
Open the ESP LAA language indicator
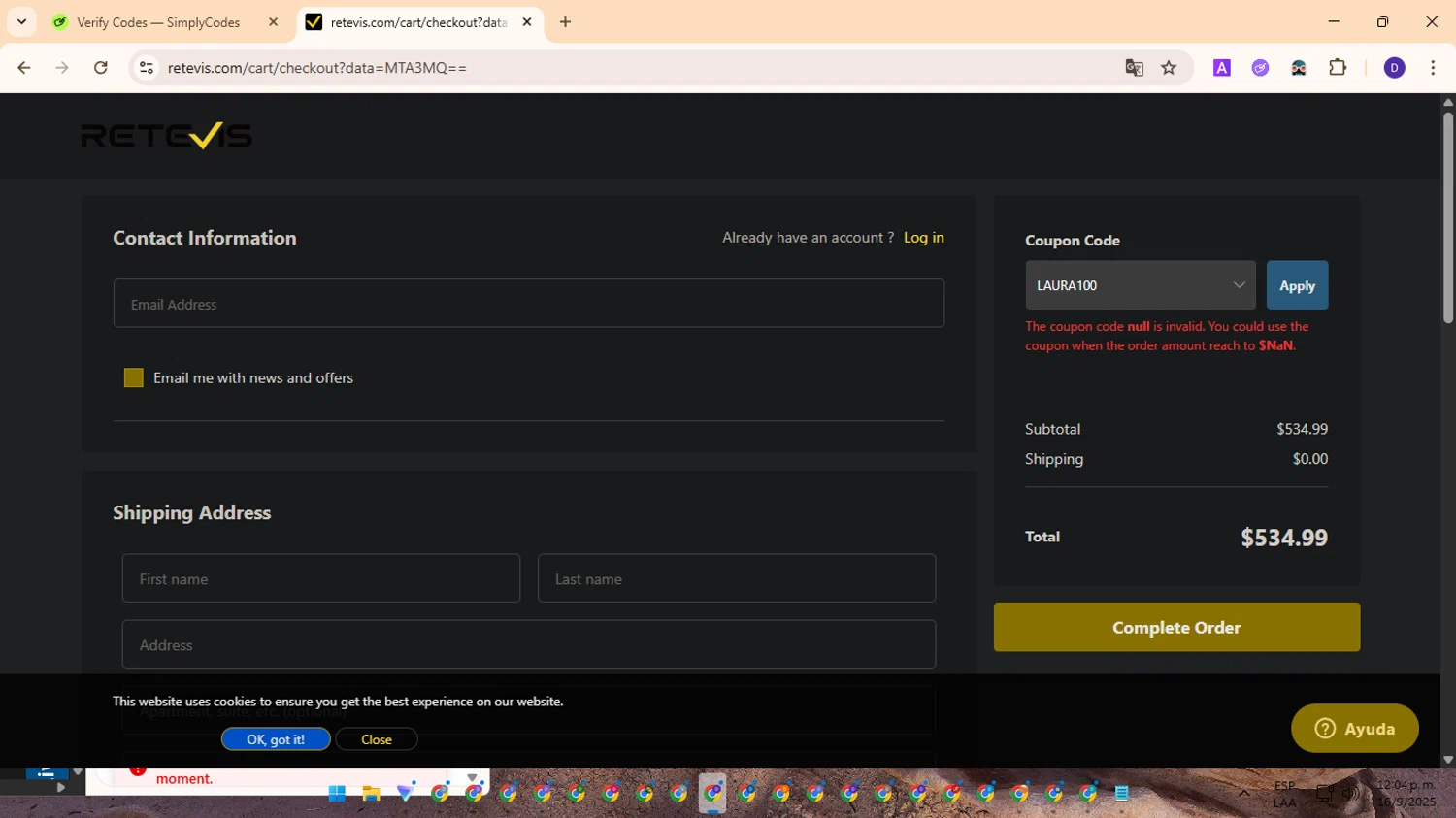[x=1284, y=794]
